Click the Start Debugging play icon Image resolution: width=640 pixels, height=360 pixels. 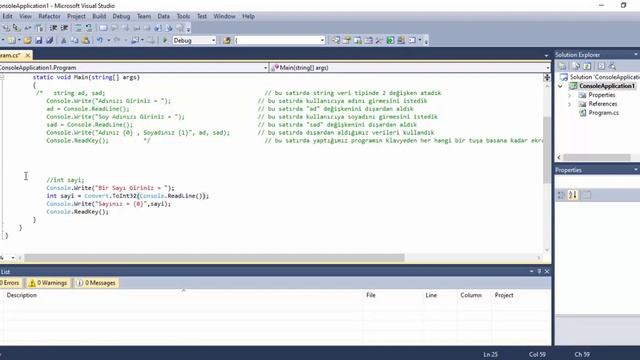pos(165,40)
